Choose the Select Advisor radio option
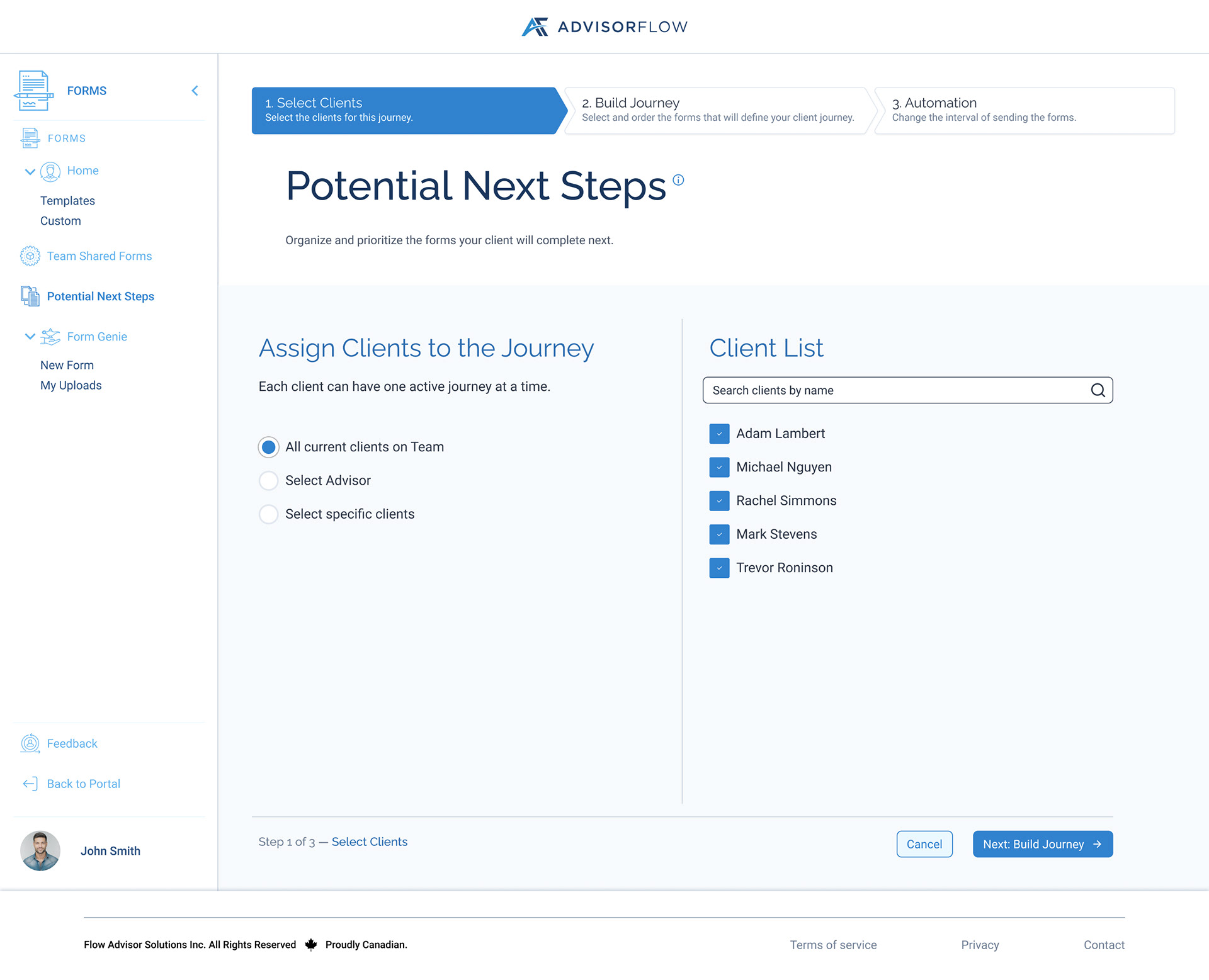The width and height of the screenshot is (1209, 980). (x=269, y=481)
